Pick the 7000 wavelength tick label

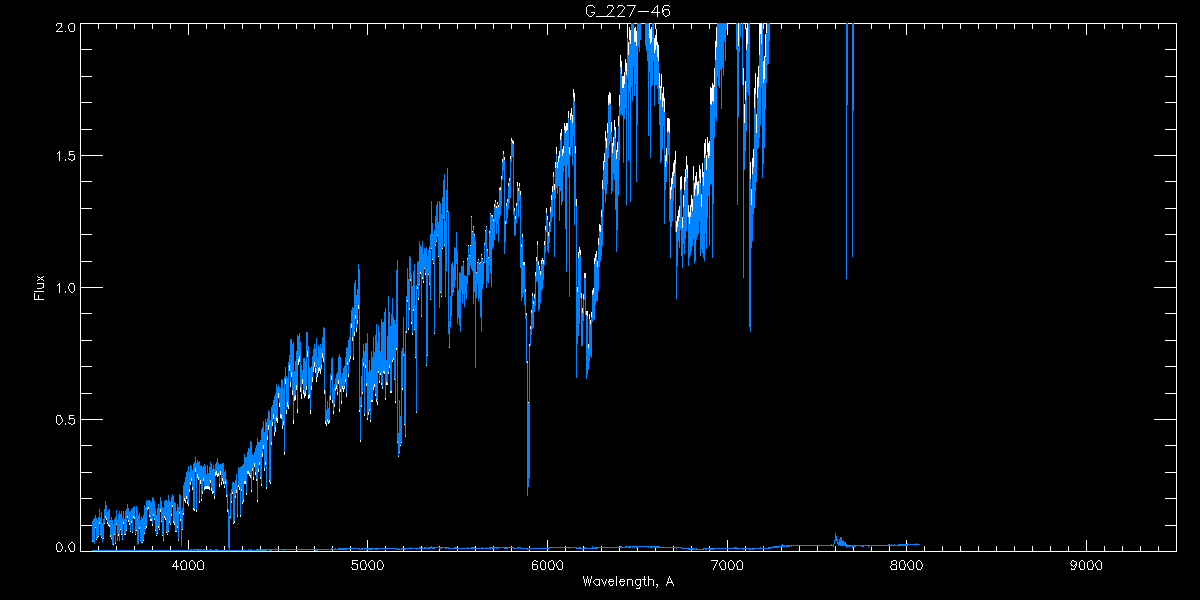pyautogui.click(x=727, y=566)
